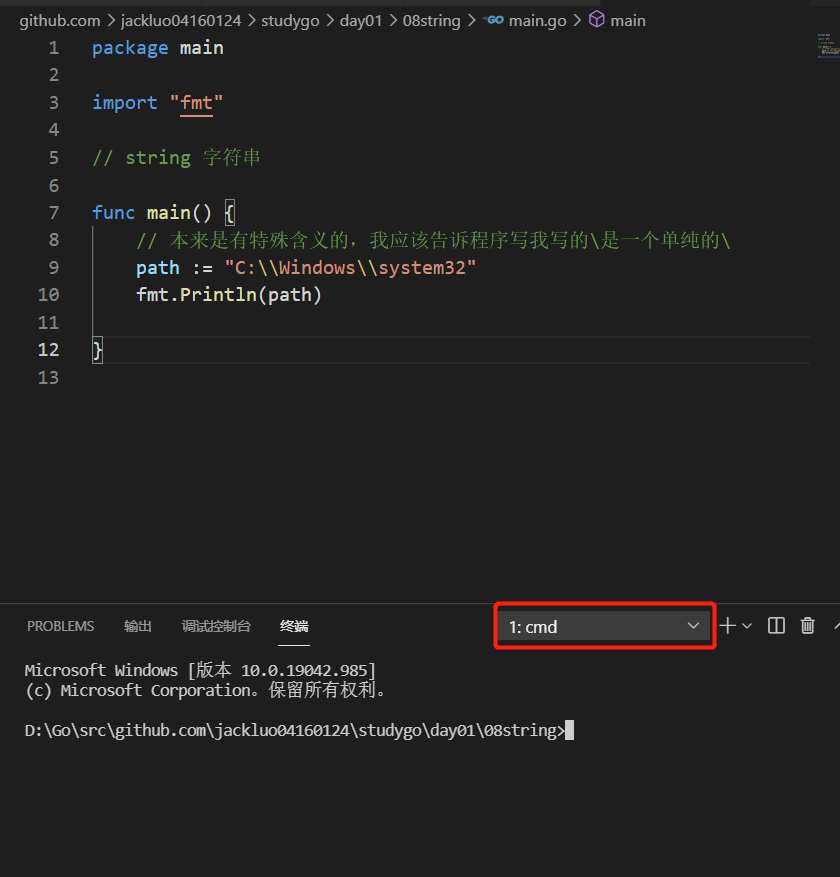
Task: Create a new terminal with plus icon
Action: click(x=727, y=626)
